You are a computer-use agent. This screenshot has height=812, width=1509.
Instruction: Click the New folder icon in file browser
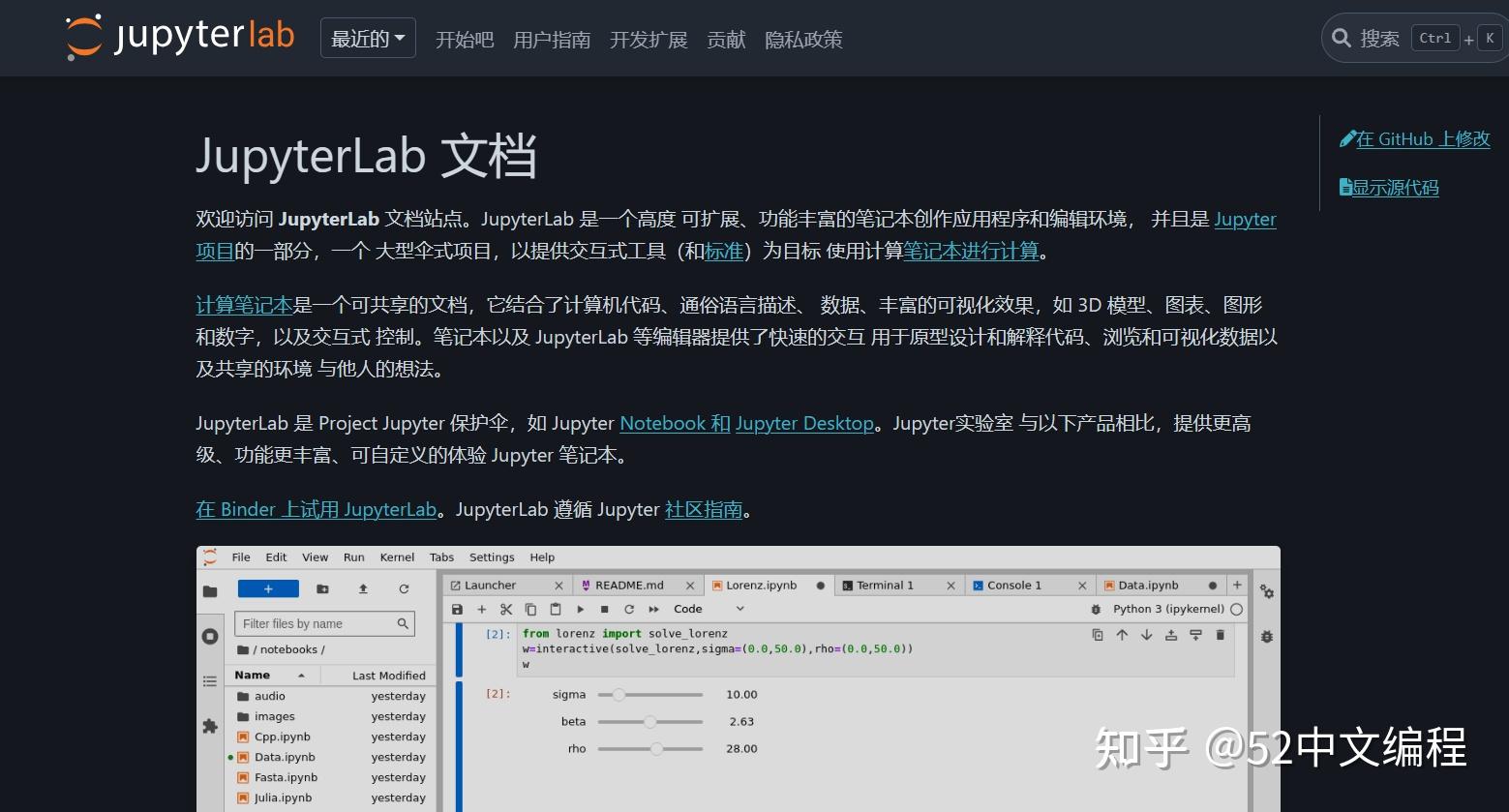pos(323,588)
